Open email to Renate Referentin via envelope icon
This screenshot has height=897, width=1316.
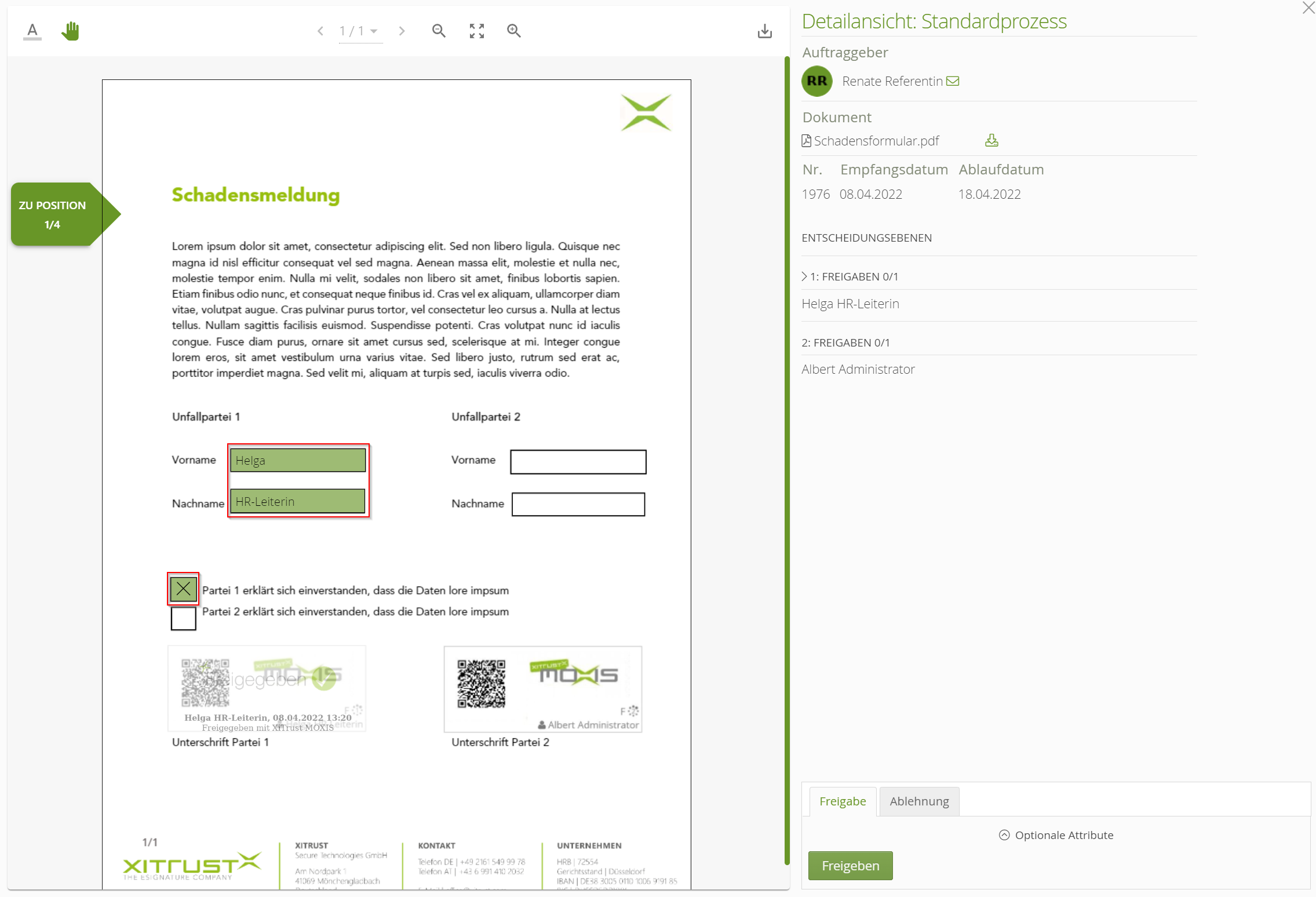pyautogui.click(x=952, y=81)
